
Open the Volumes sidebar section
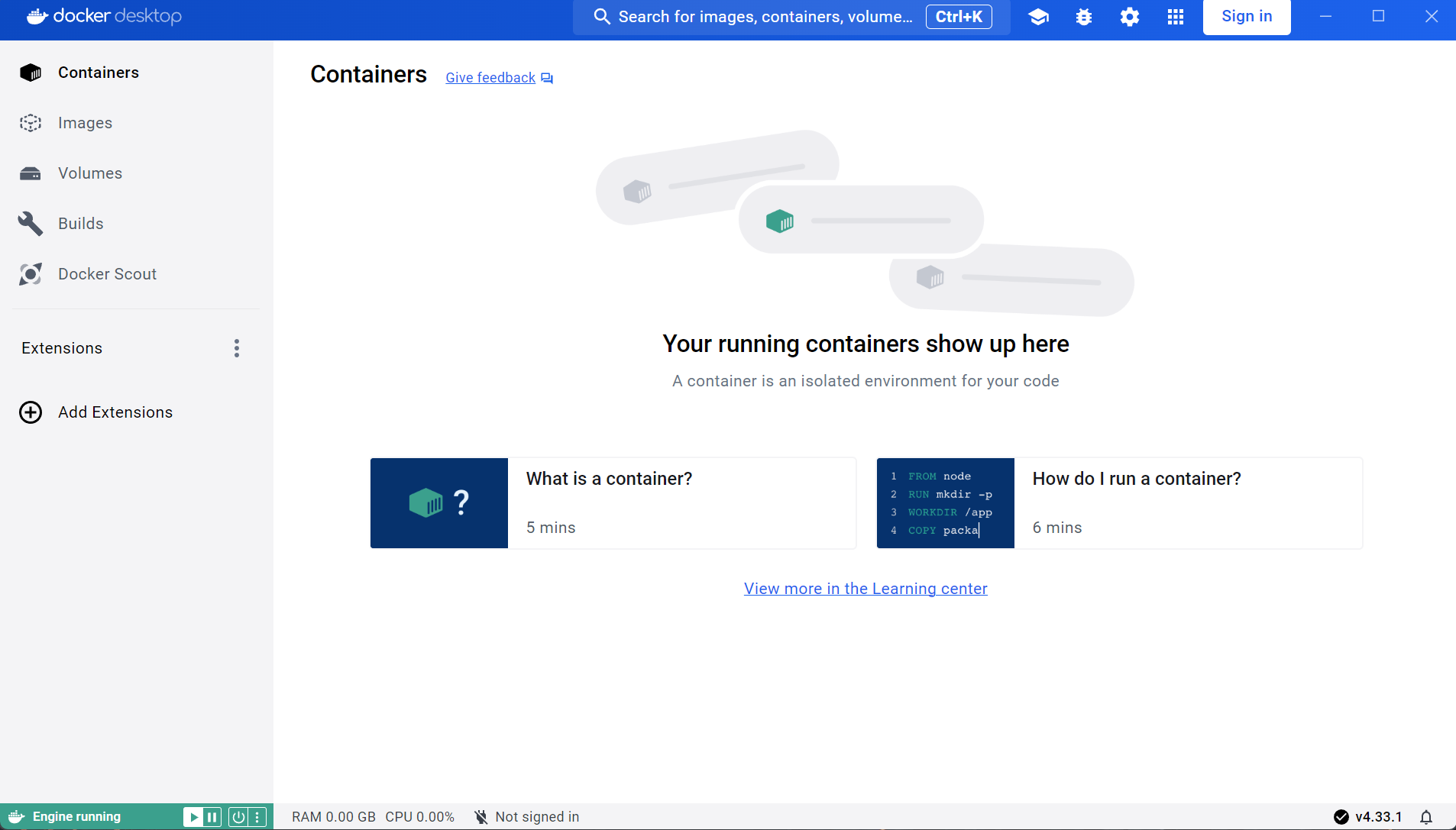[136, 173]
